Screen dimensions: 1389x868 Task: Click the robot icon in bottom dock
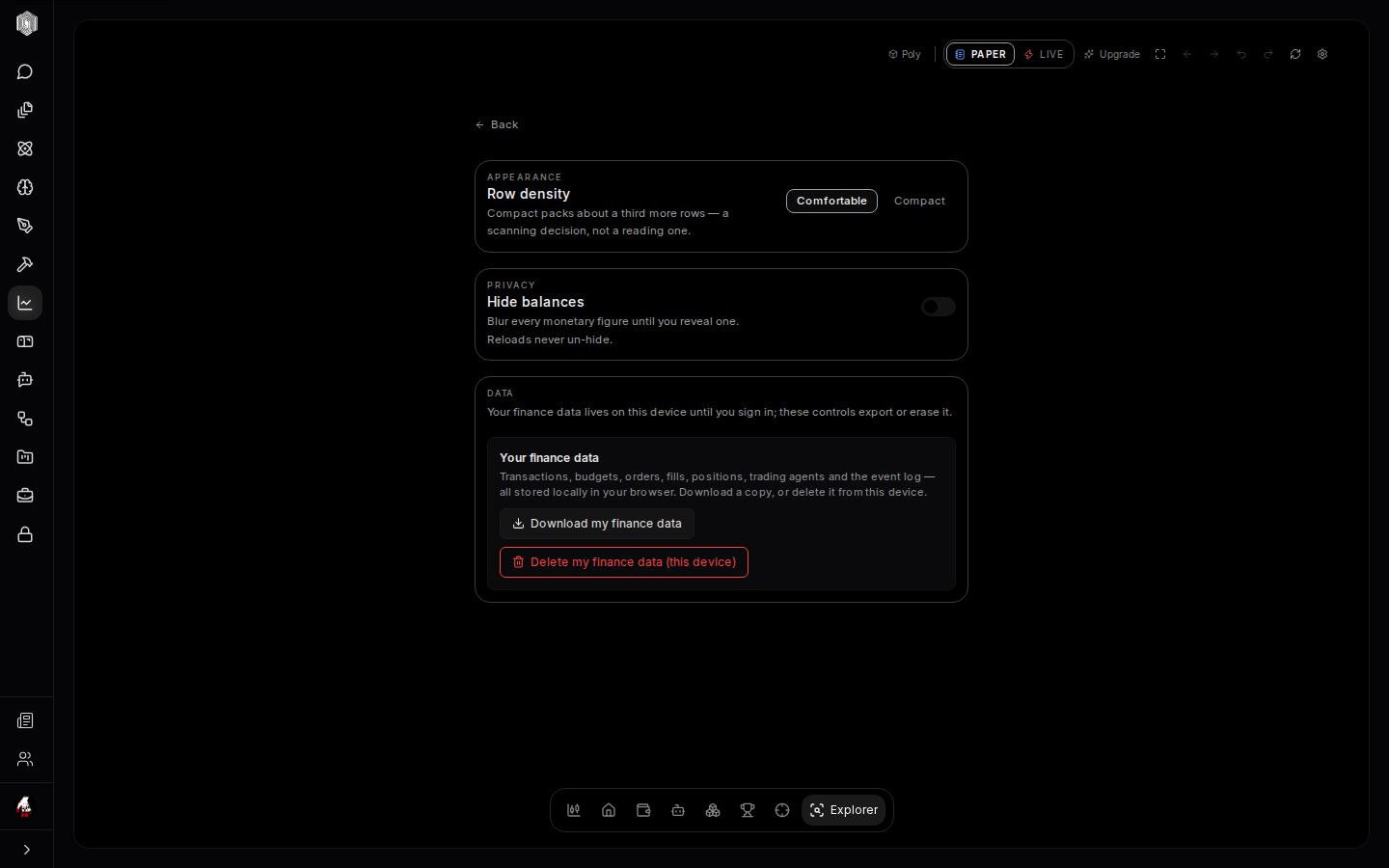[678, 810]
